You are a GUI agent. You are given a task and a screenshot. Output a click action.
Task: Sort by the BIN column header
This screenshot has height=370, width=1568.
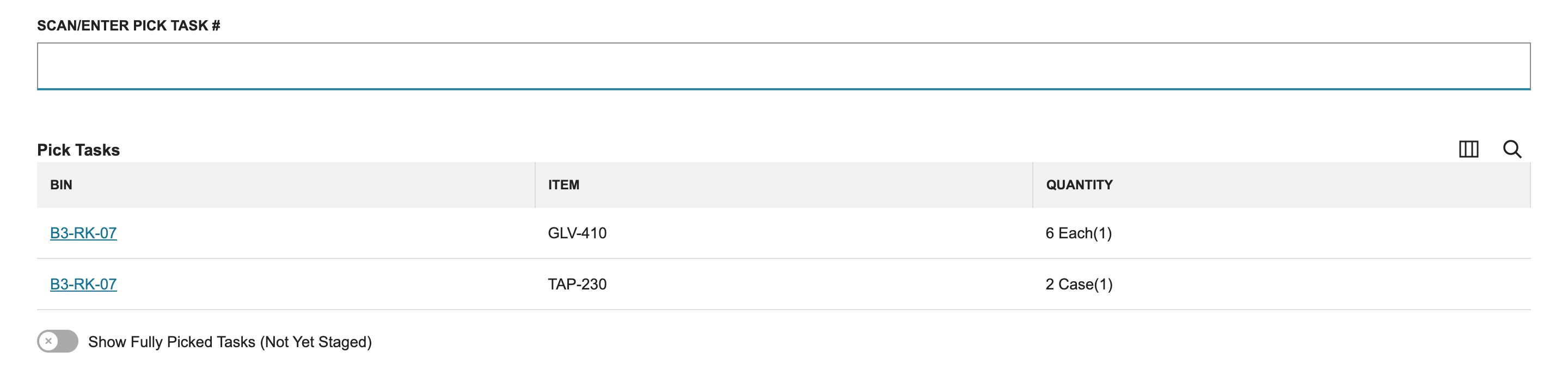click(x=61, y=185)
